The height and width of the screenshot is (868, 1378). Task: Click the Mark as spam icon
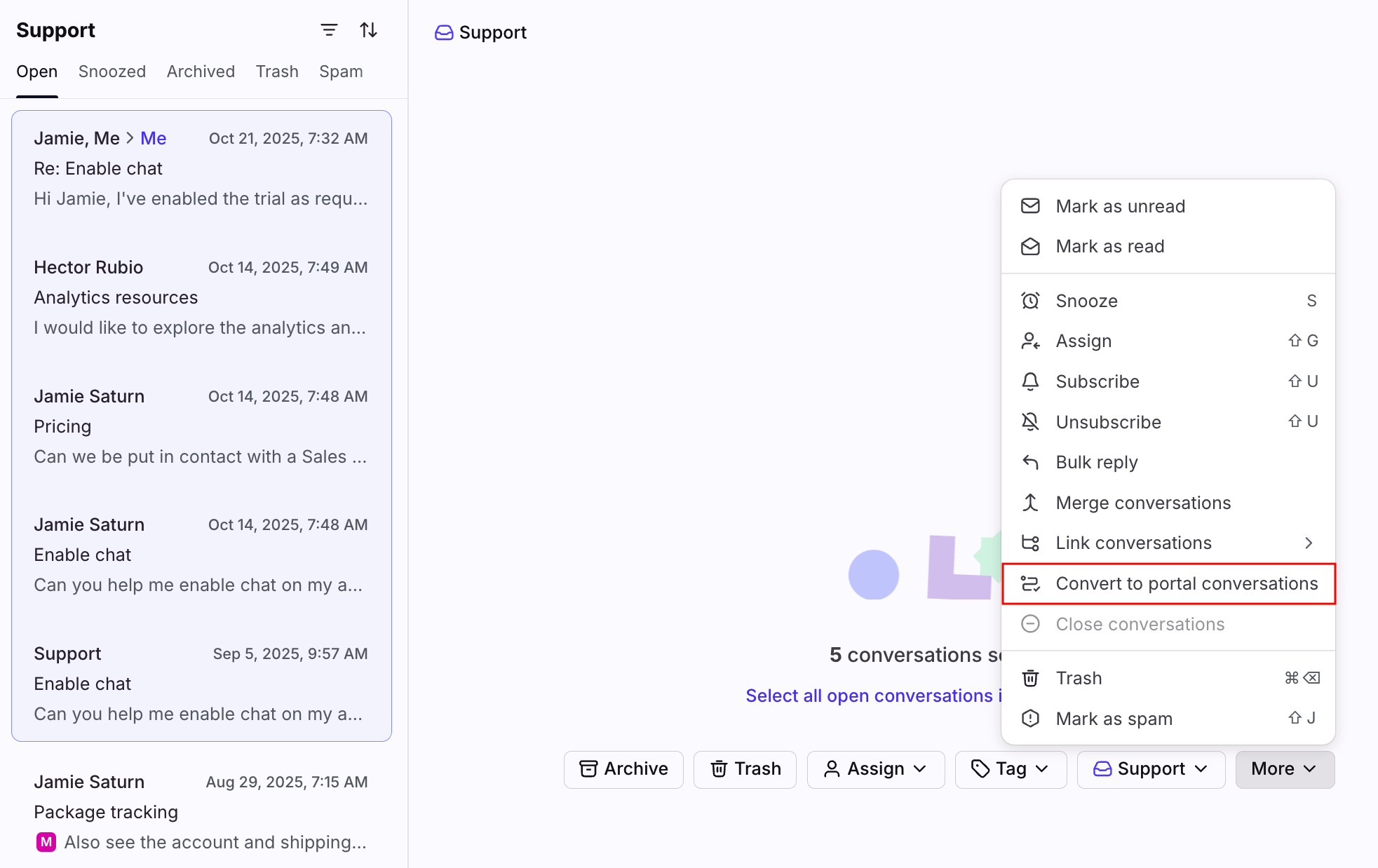[x=1030, y=719]
